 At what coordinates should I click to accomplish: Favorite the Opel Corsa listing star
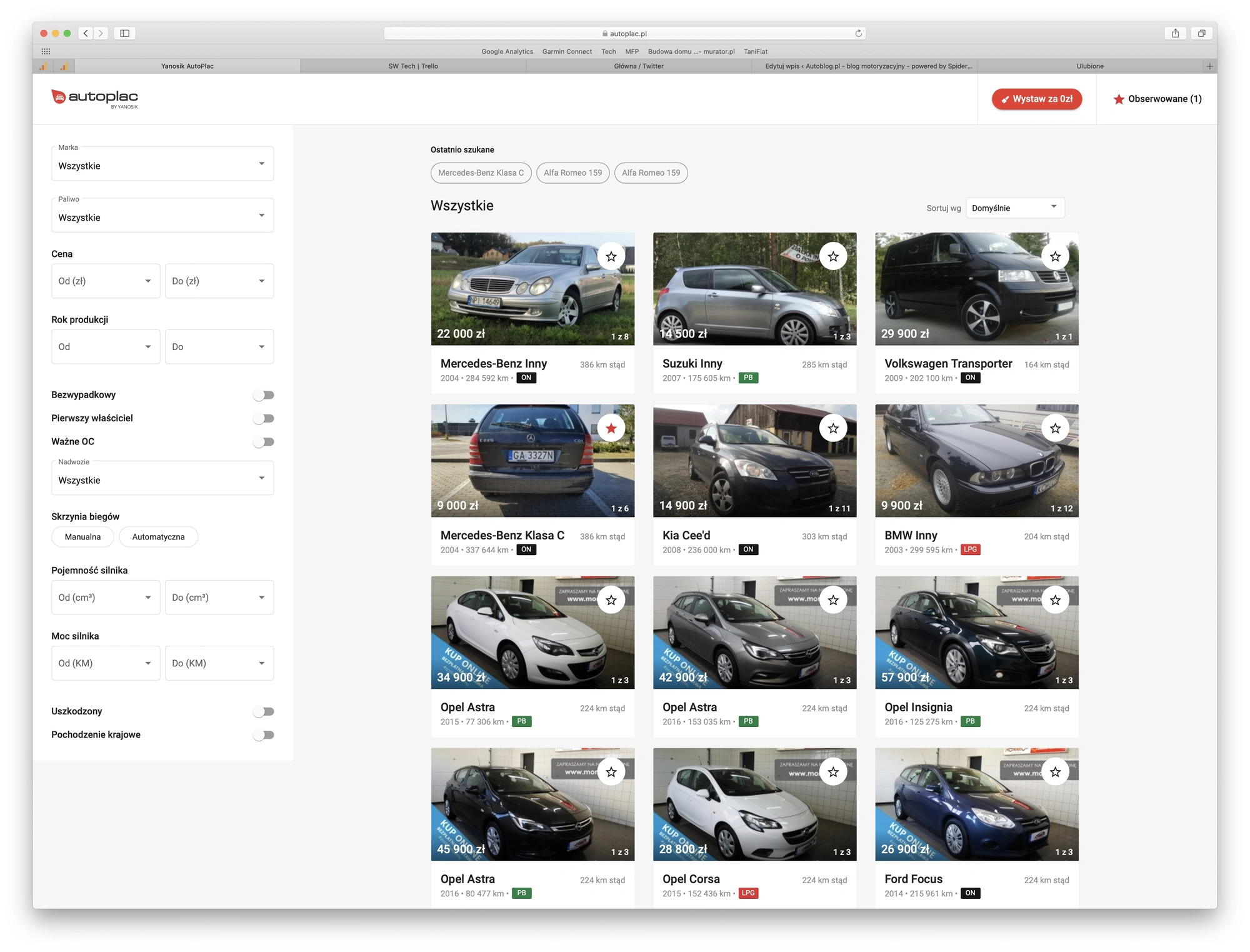tap(833, 772)
